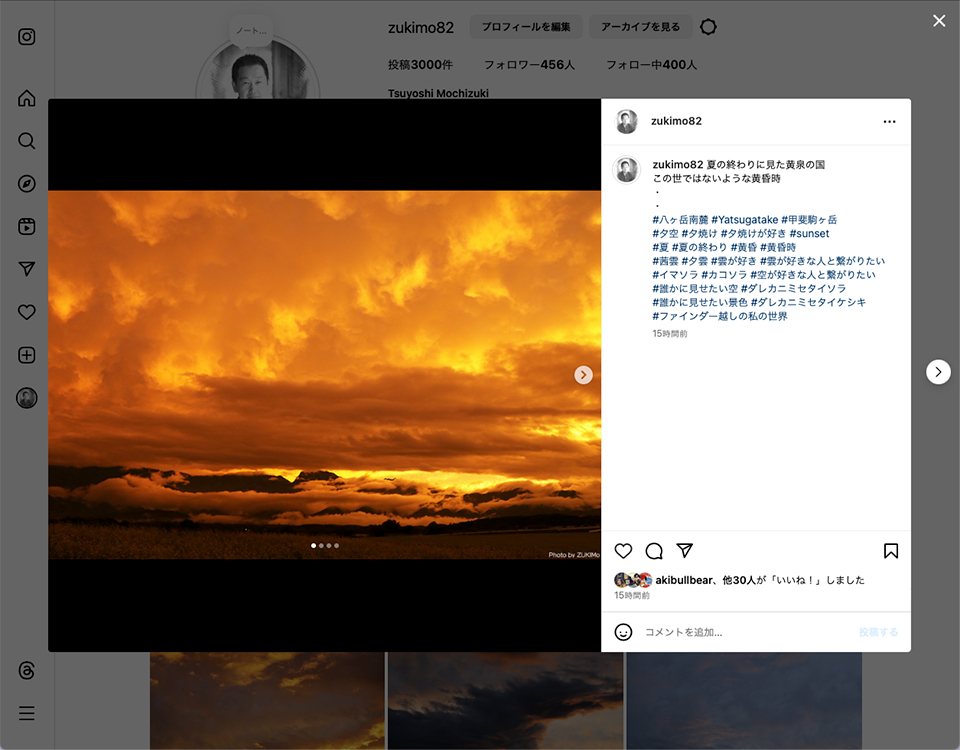The width and height of the screenshot is (960, 750).
Task: Open Instagram home logo in sidebar
Action: pyautogui.click(x=26, y=37)
